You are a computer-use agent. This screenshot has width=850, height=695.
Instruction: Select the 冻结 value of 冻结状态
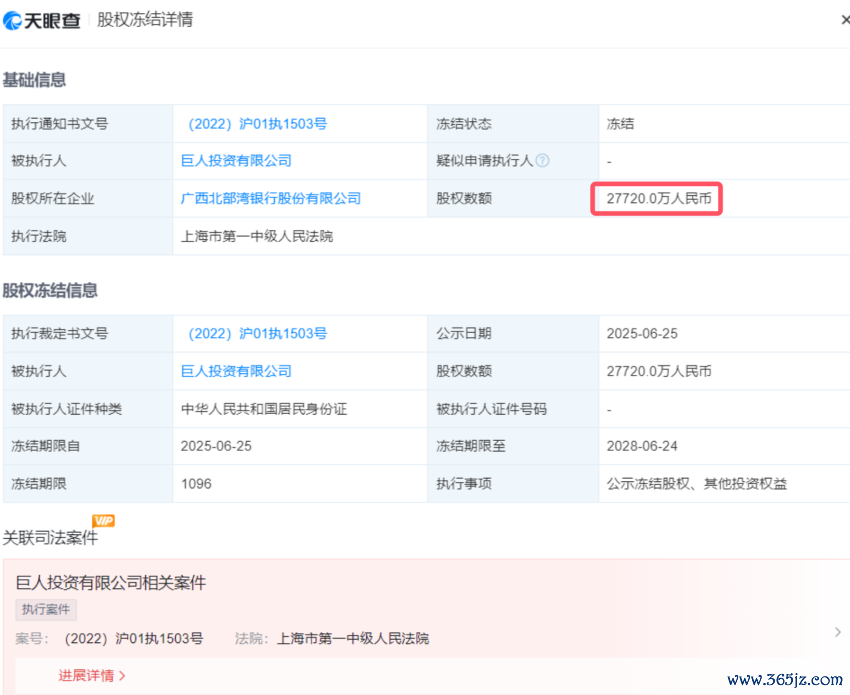[x=620, y=124]
